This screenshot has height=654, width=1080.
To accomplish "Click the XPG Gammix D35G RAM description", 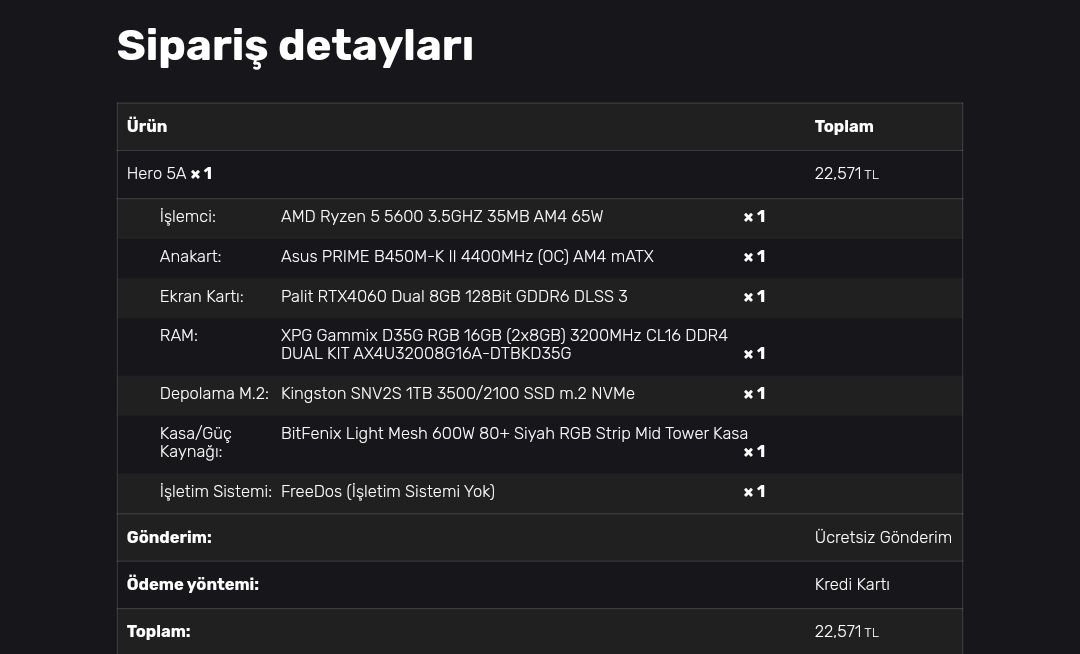I will click(x=504, y=344).
